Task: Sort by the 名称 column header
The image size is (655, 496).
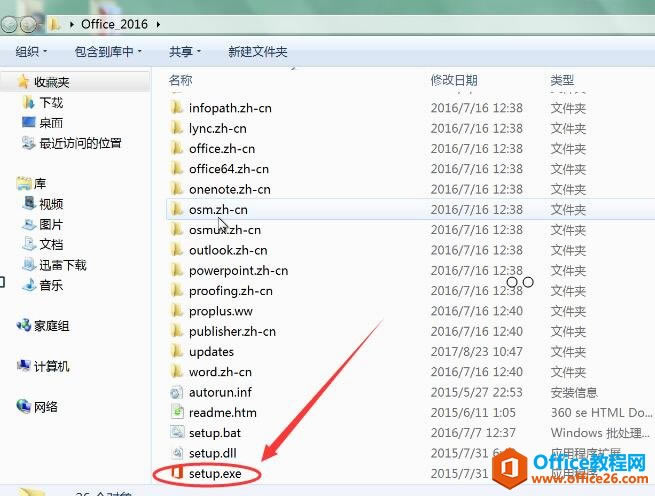Action: pos(180,80)
